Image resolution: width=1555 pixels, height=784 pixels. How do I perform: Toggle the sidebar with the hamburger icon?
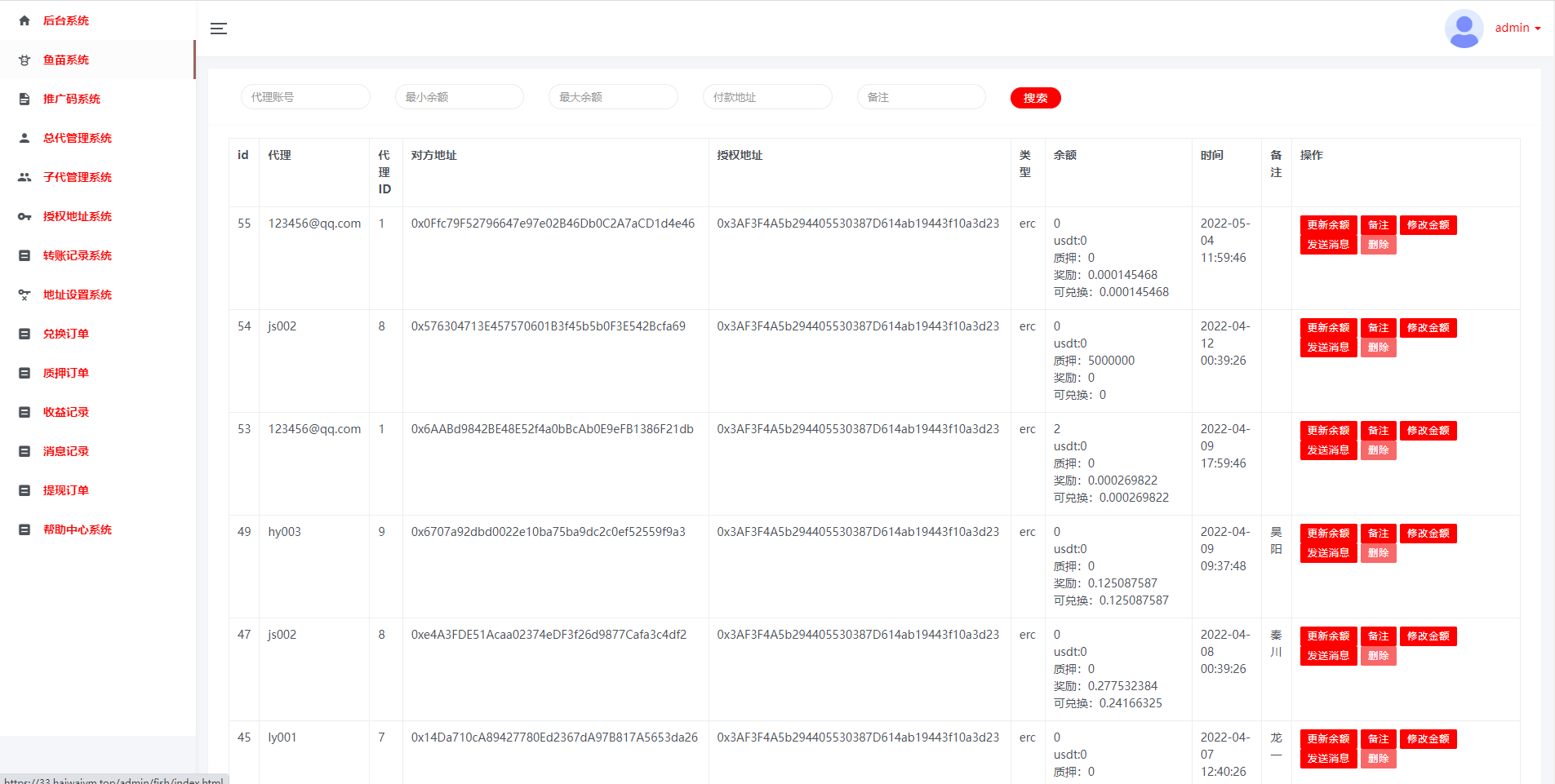(218, 29)
